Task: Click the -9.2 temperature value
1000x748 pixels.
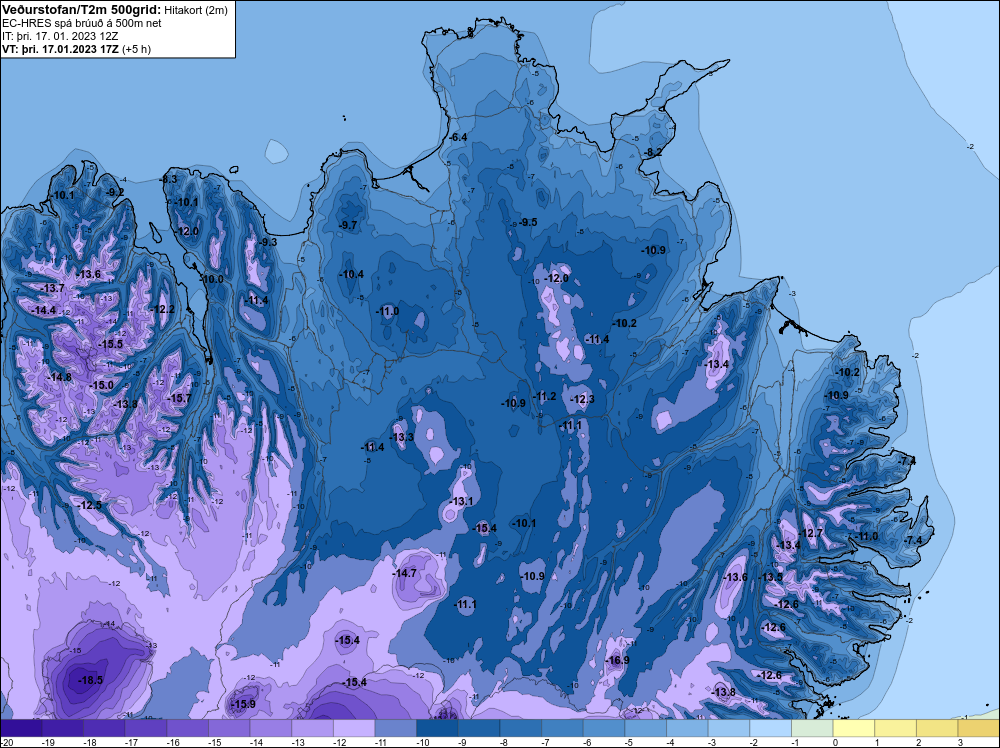Action: [x=115, y=192]
